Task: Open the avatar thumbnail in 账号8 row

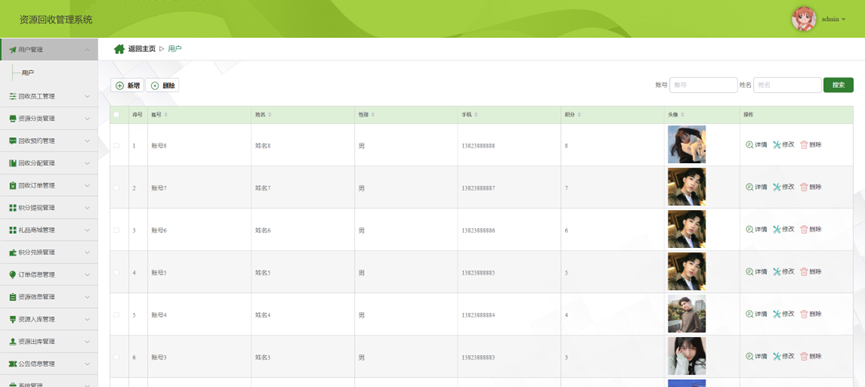Action: (686, 144)
